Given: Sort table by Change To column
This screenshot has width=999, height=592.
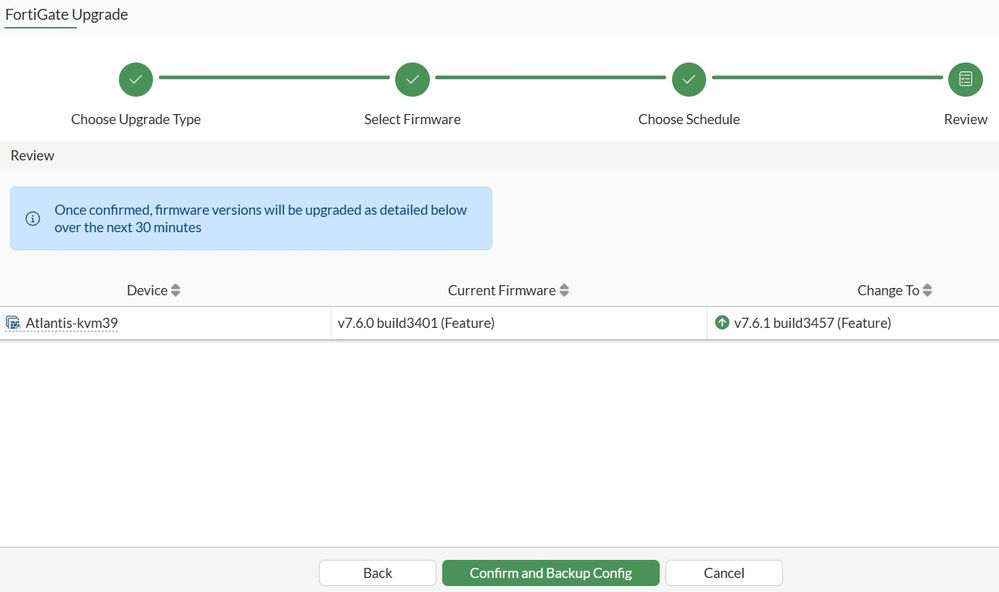Looking at the screenshot, I should click(x=927, y=290).
